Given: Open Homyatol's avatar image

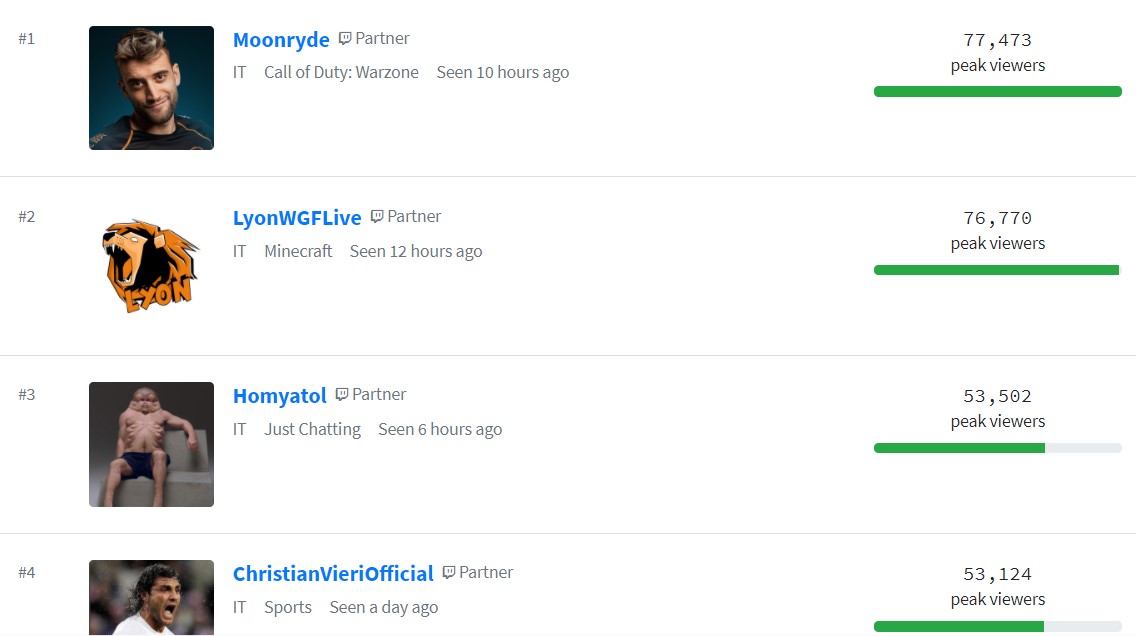Looking at the screenshot, I should [x=151, y=444].
